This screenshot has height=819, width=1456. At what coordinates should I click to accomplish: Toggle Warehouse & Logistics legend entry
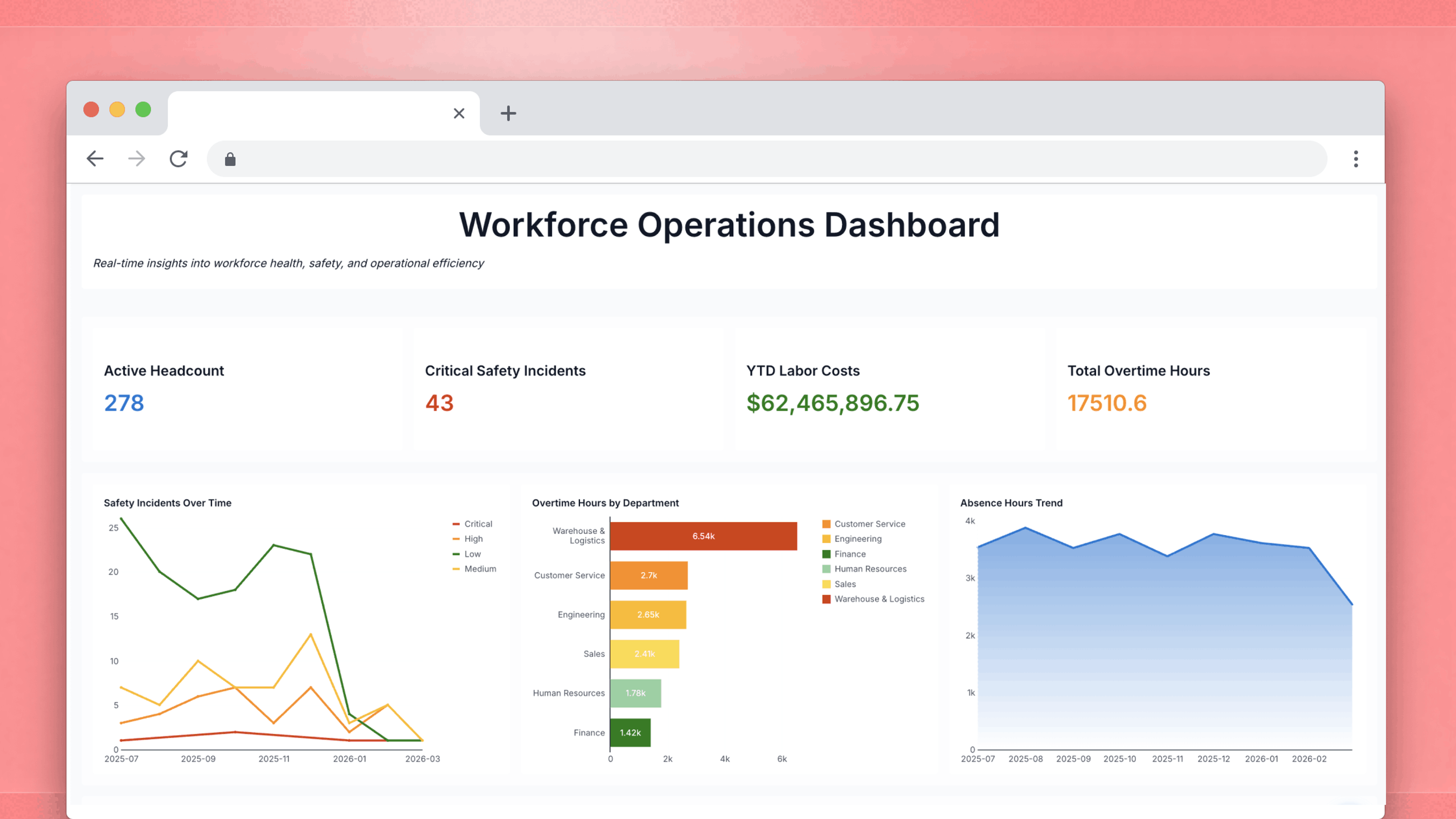873,599
